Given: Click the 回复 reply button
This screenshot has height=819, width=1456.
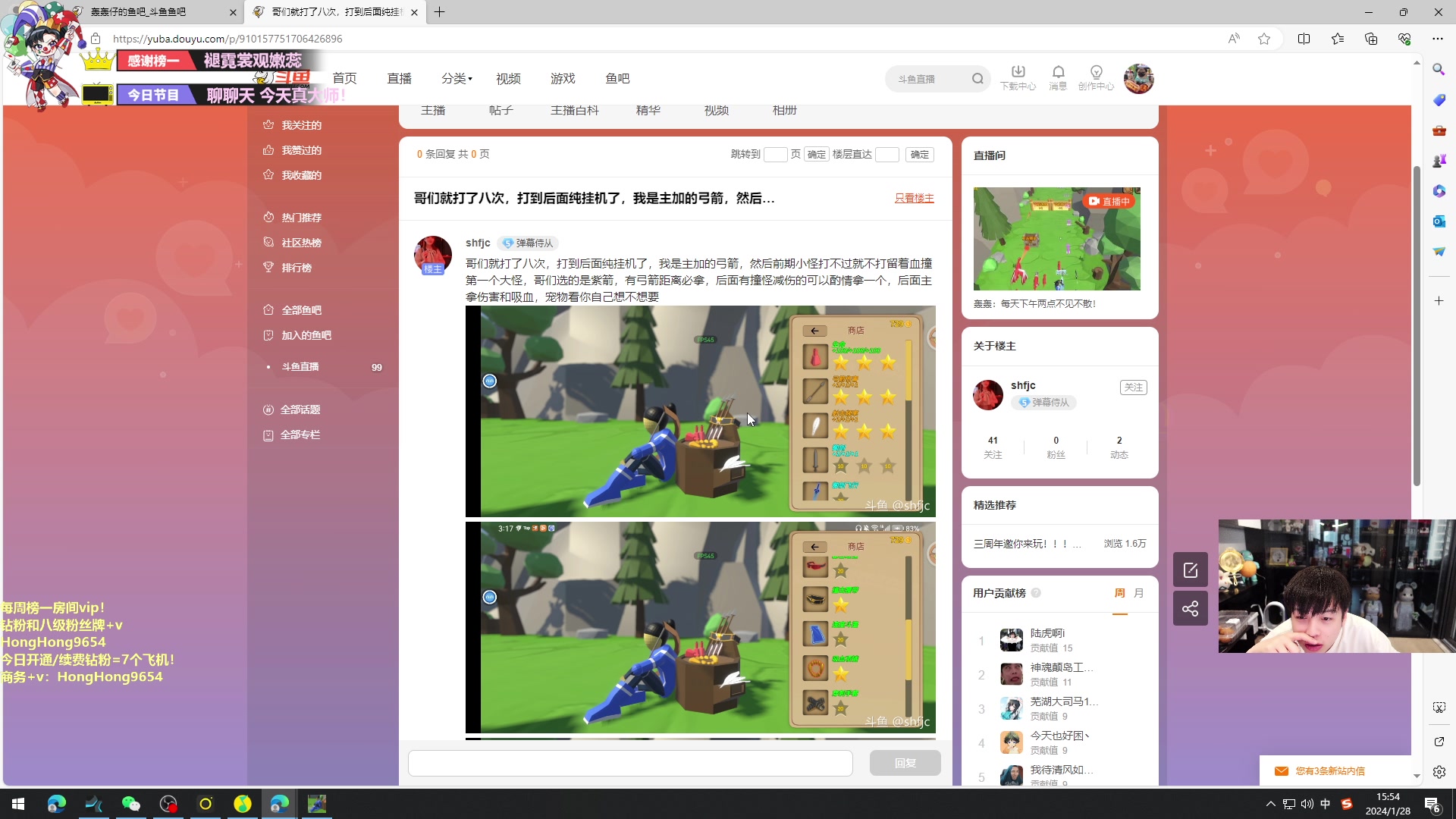Looking at the screenshot, I should coord(905,763).
